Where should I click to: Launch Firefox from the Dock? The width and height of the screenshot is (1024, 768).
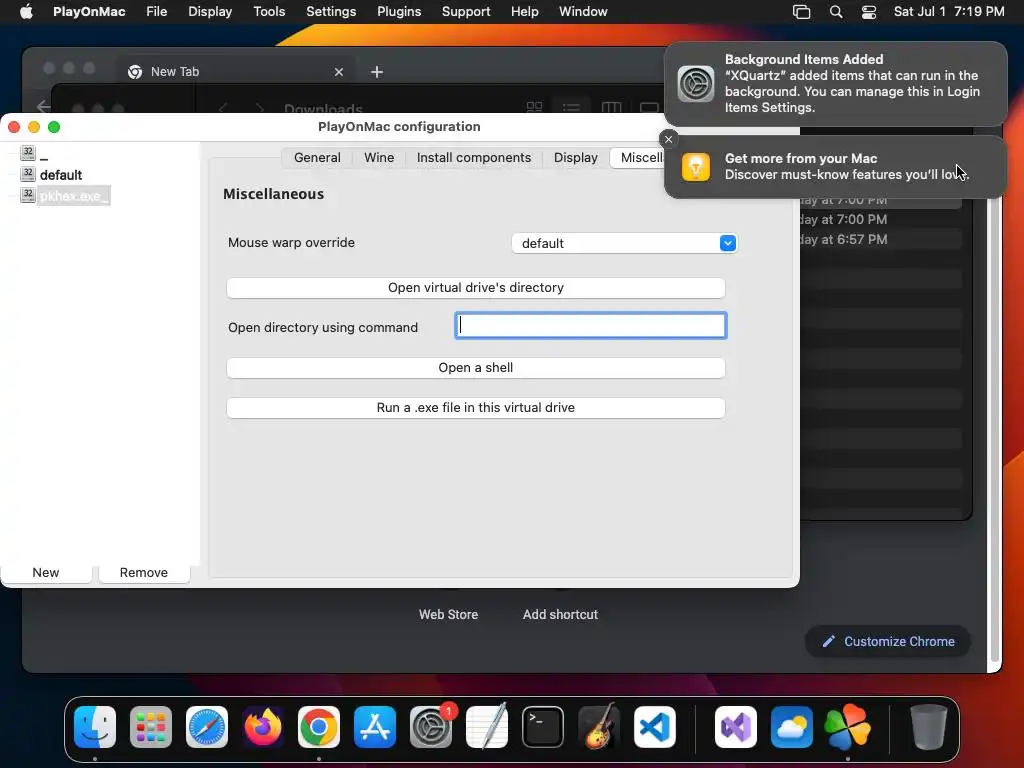[263, 727]
